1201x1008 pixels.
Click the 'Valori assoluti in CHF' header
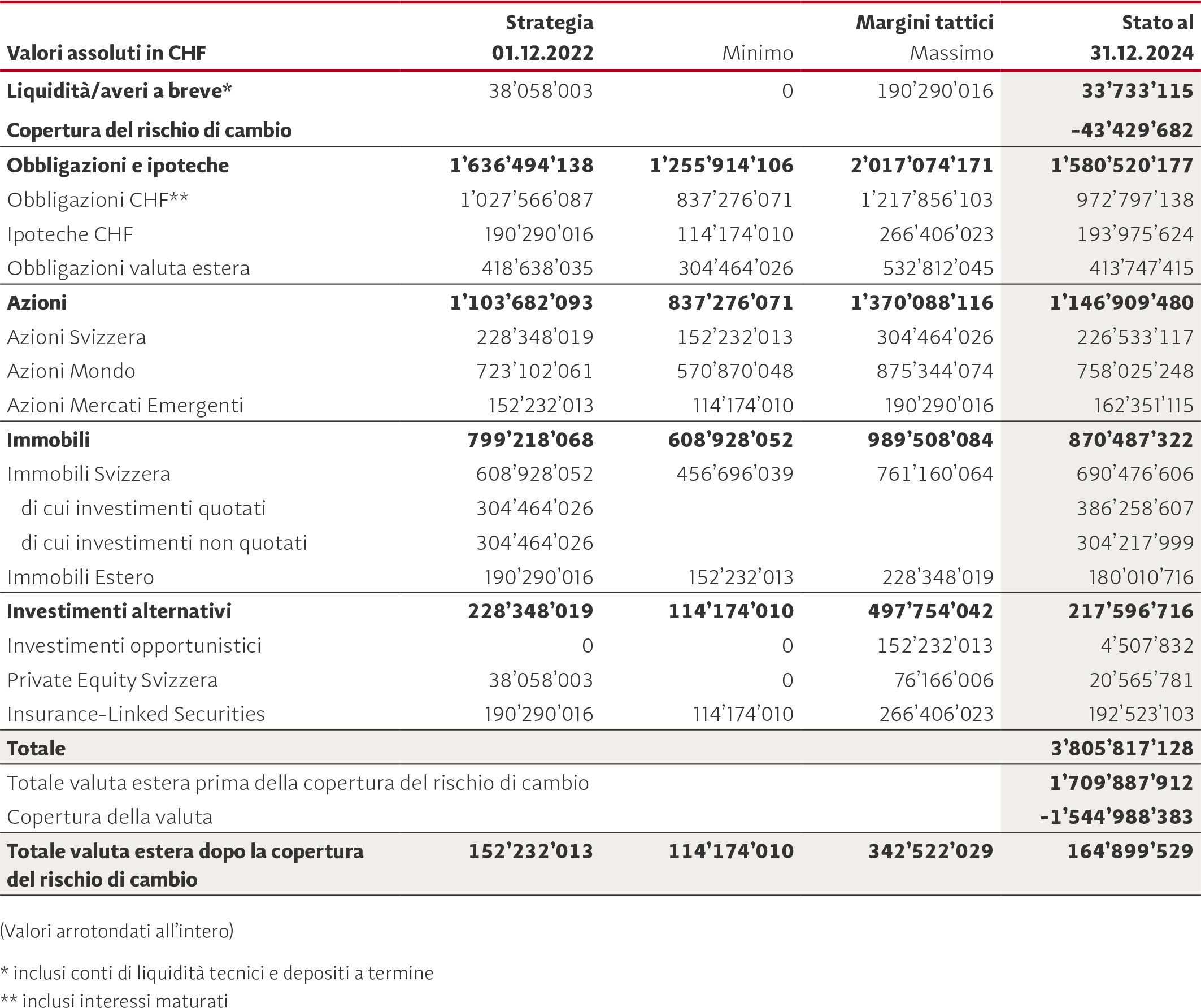(x=106, y=53)
